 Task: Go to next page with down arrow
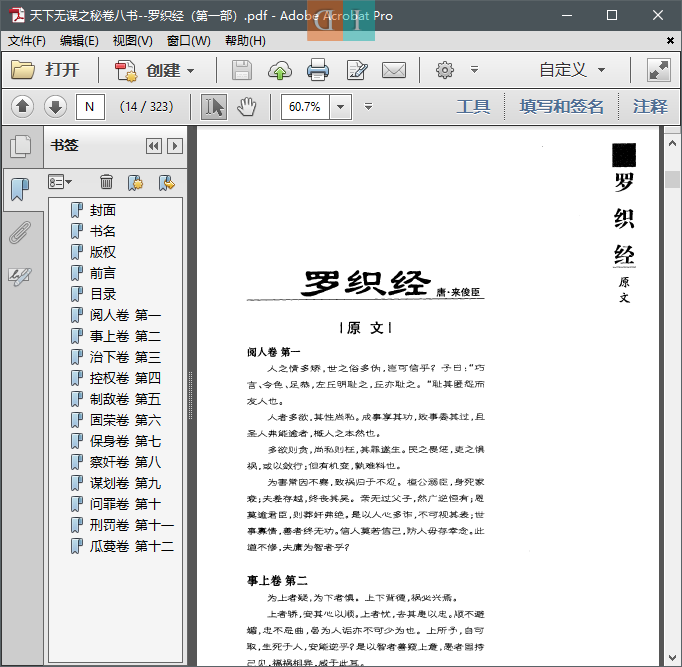tap(55, 107)
